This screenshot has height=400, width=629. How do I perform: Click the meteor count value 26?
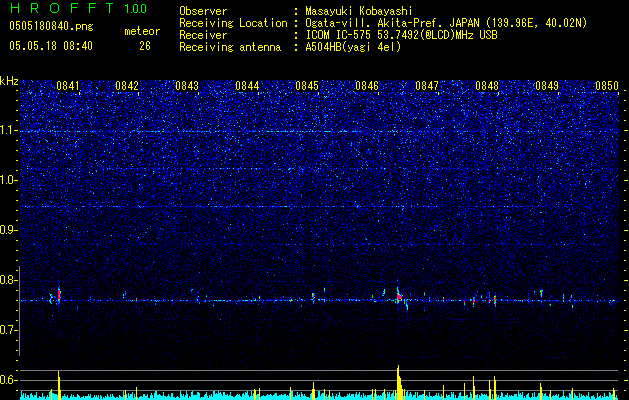point(145,46)
